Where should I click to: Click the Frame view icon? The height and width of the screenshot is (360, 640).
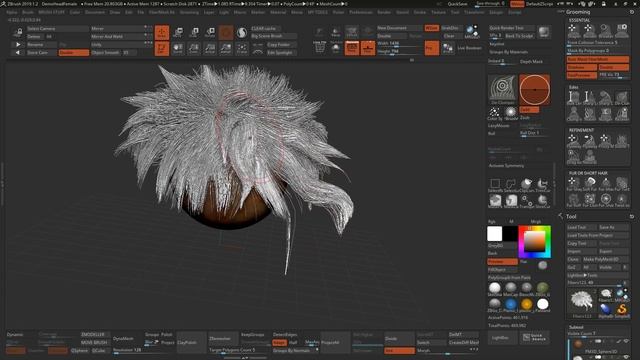[x=242, y=49]
